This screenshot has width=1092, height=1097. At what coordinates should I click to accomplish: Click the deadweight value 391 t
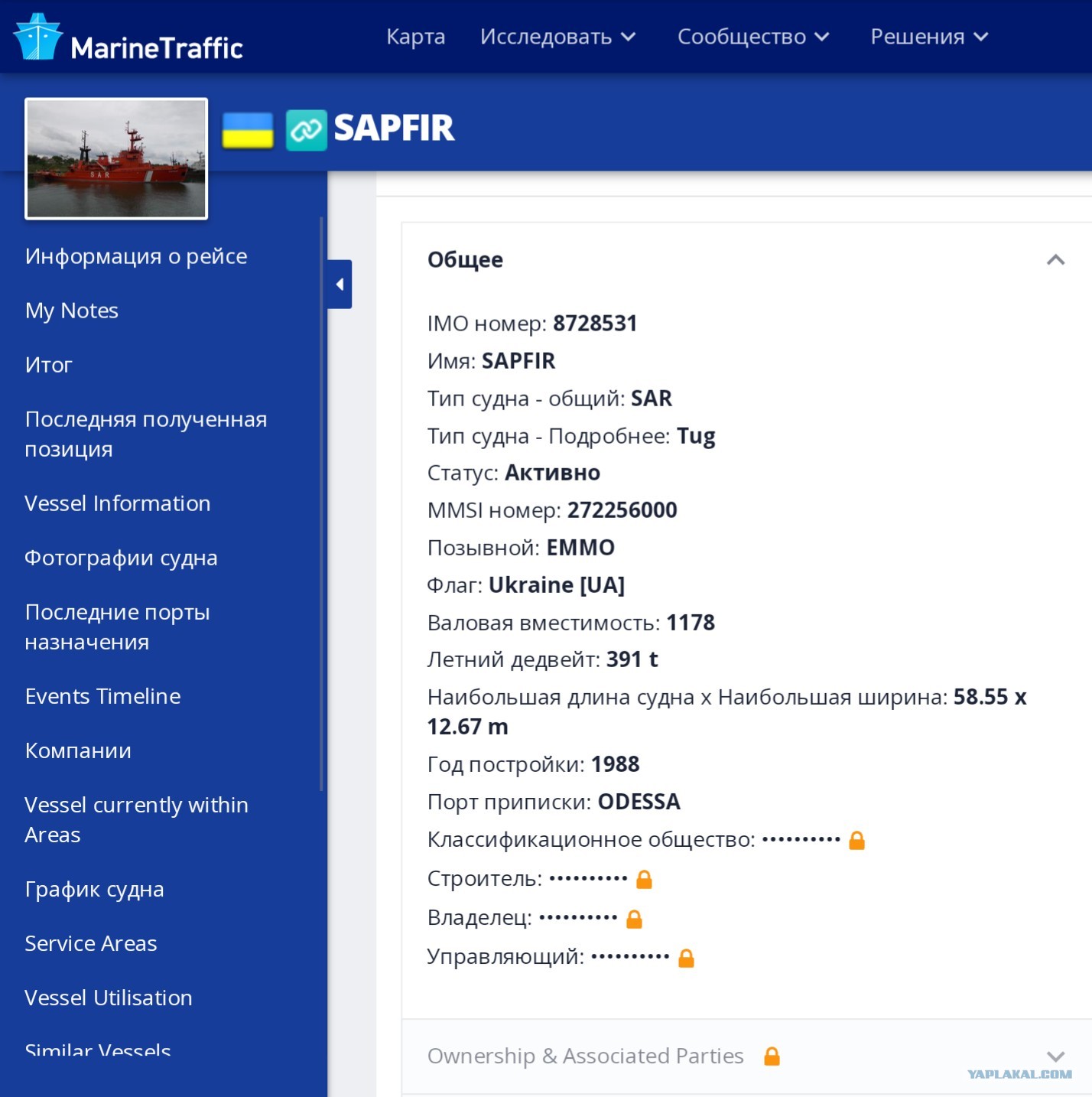(x=632, y=659)
